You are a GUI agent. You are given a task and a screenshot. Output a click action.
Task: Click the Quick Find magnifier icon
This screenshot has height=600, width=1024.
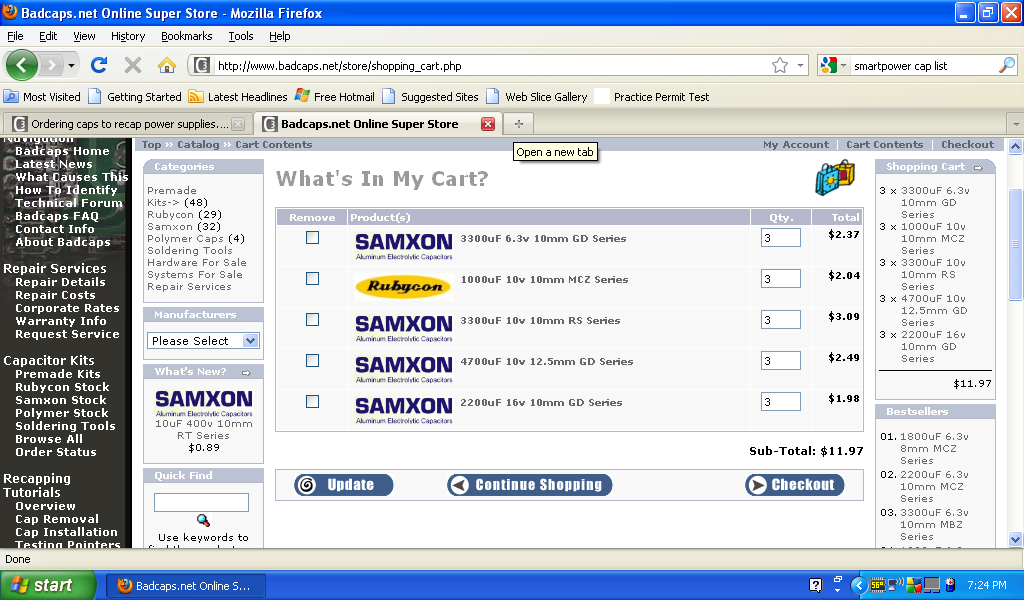pos(203,520)
